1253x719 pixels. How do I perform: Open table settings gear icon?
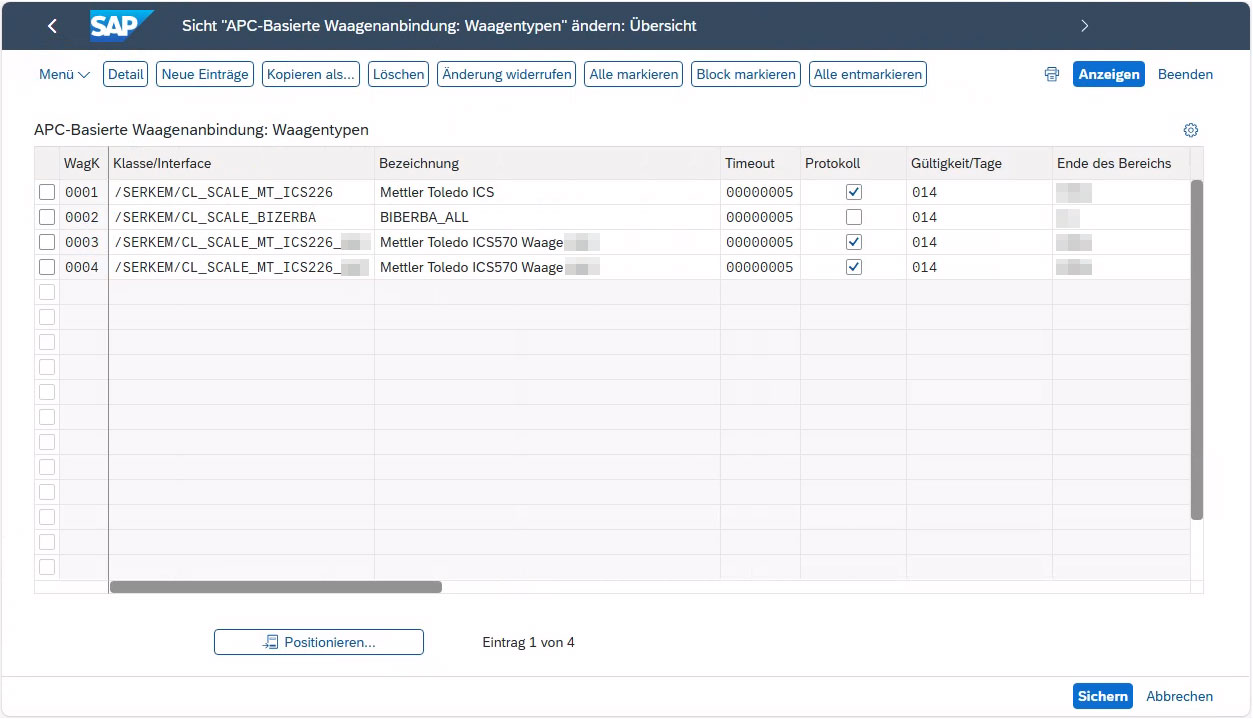coord(1190,130)
